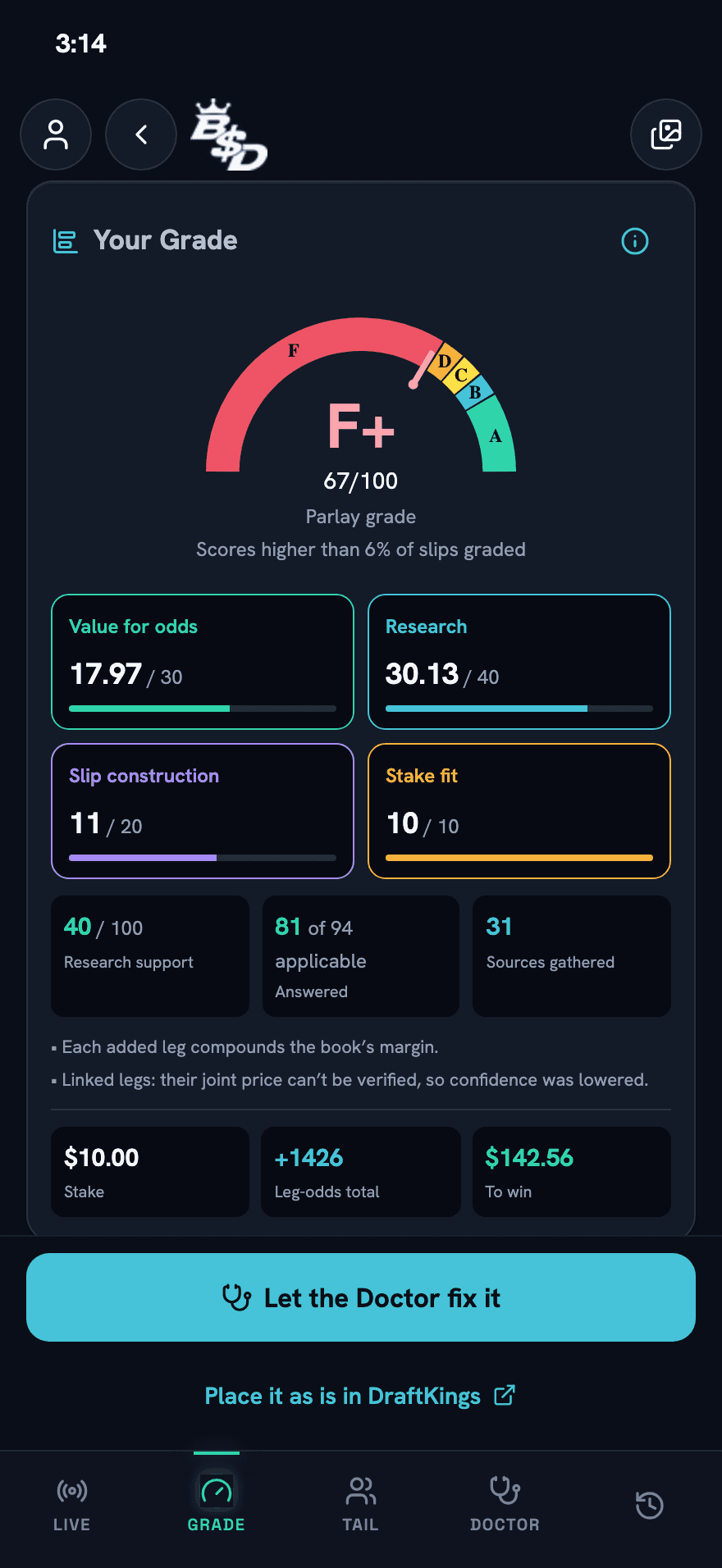Select the Research score card
This screenshot has width=722, height=1568.
519,662
